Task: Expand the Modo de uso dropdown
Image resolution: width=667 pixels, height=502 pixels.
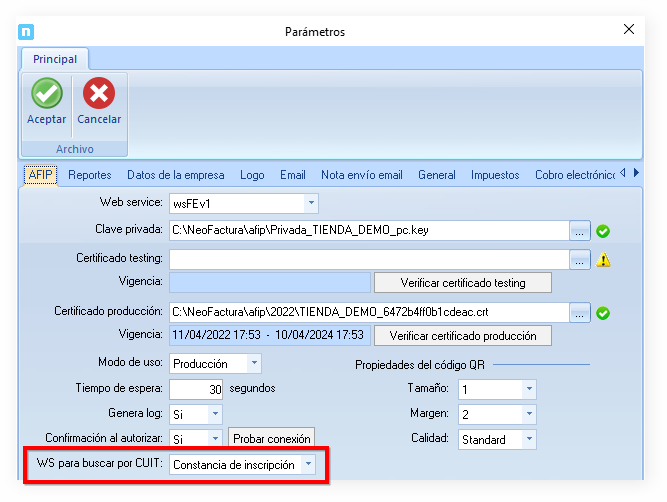Action: 254,364
